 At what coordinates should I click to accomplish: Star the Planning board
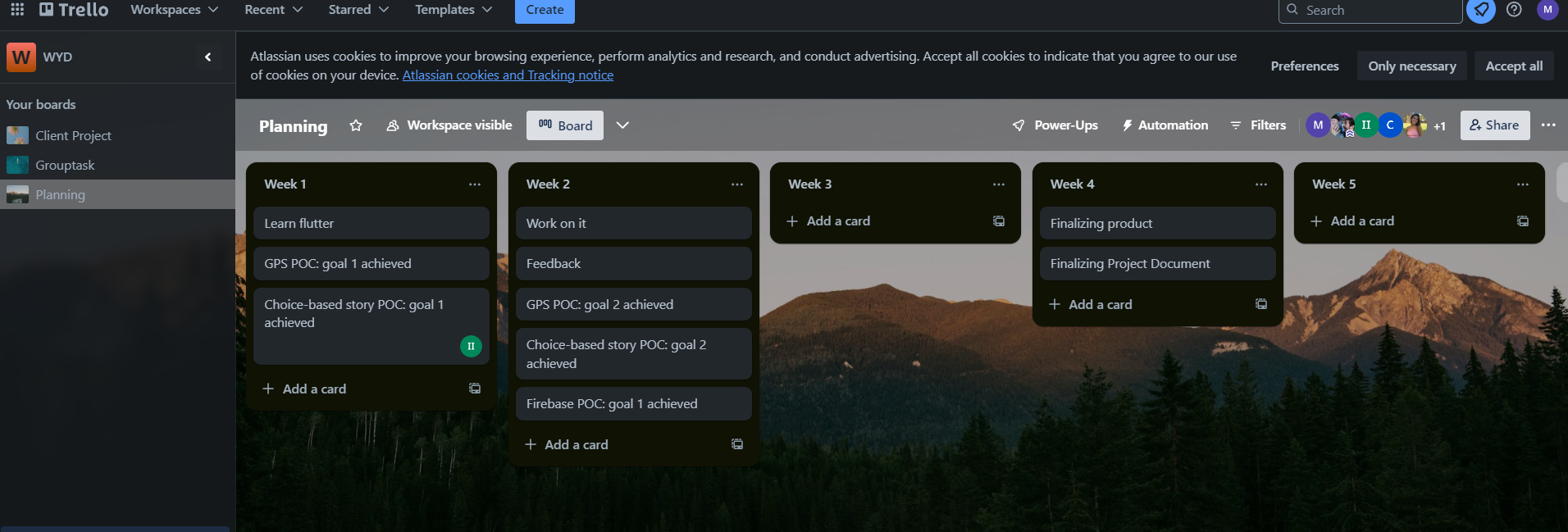click(356, 125)
